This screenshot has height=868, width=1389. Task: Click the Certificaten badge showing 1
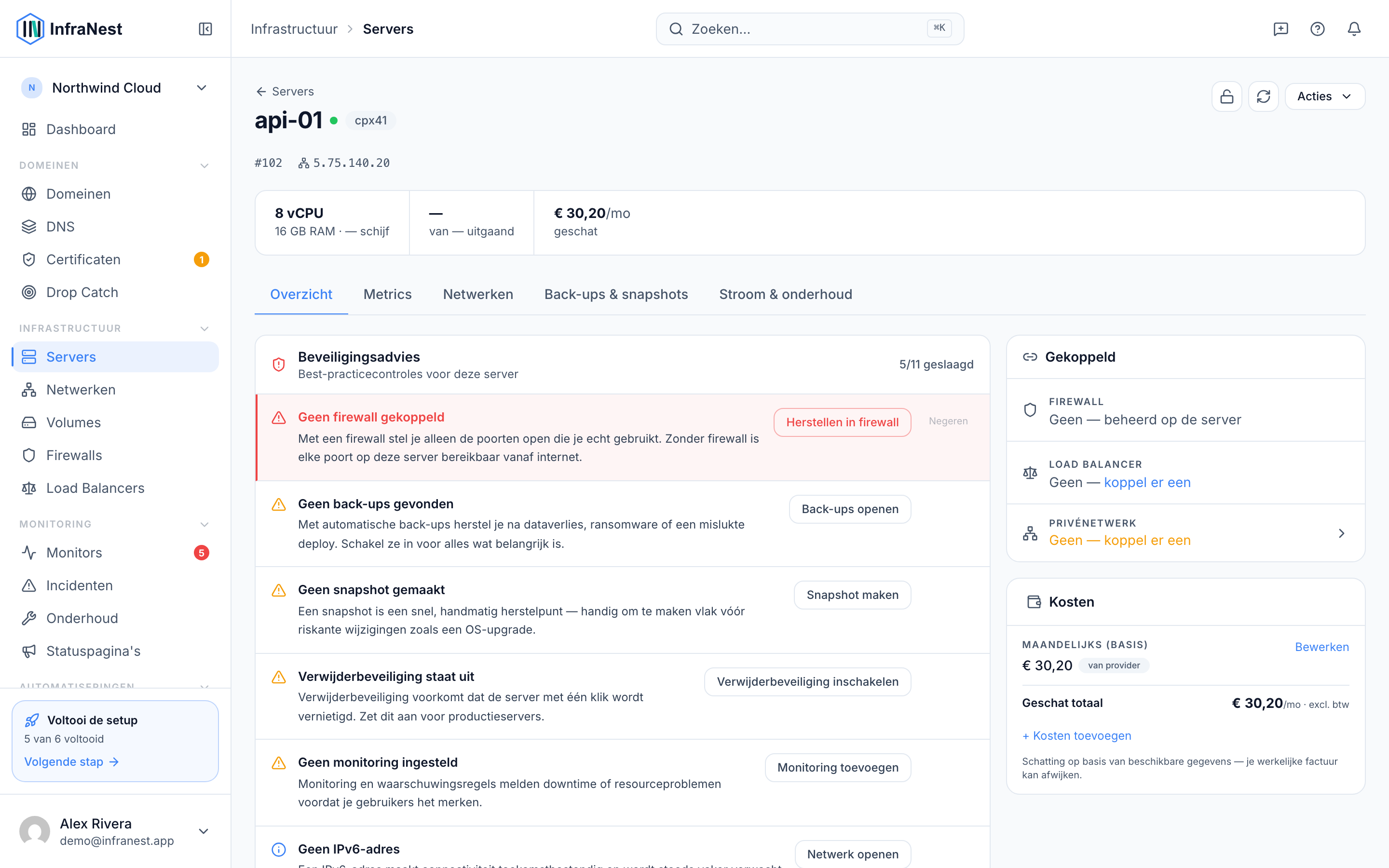pyautogui.click(x=202, y=260)
